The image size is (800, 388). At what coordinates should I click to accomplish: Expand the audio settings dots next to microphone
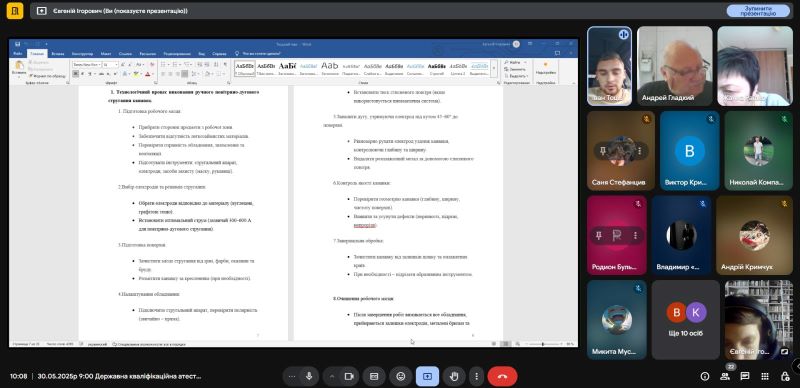[x=292, y=376]
